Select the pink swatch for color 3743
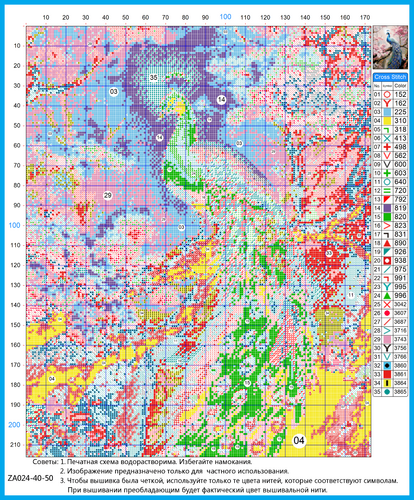This screenshot has width=414, height=500. (x=387, y=339)
